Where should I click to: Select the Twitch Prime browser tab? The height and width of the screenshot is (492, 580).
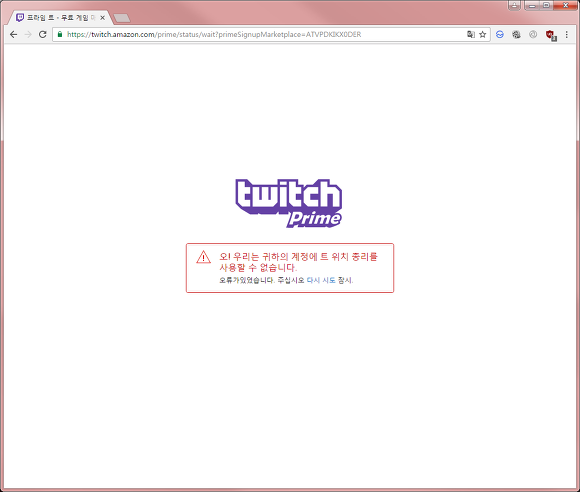(x=61, y=17)
